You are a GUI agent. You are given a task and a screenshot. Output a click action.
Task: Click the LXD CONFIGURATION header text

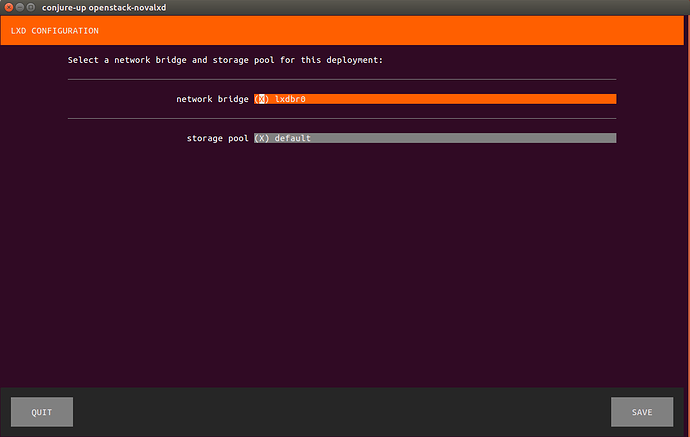tap(55, 31)
